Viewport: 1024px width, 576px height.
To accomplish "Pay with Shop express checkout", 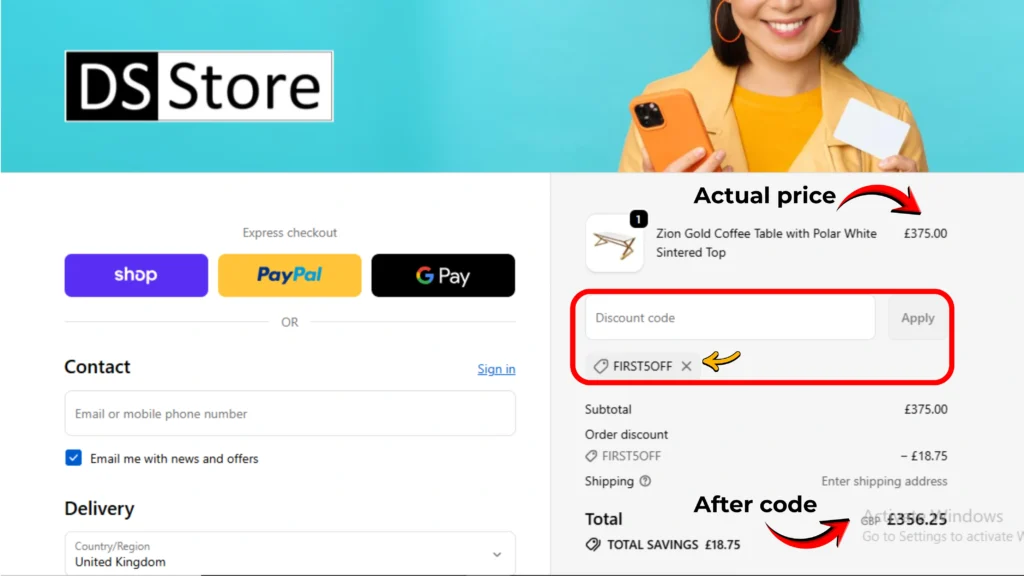I will pyautogui.click(x=136, y=275).
